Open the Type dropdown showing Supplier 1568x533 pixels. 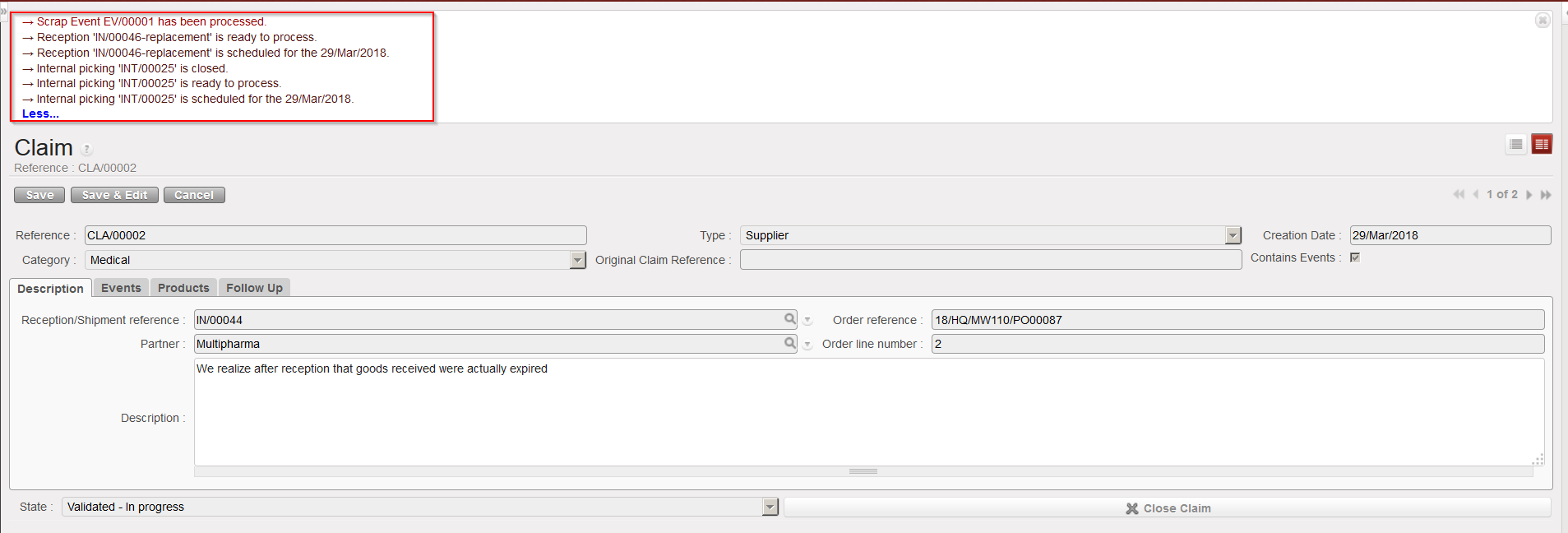pos(1233,236)
